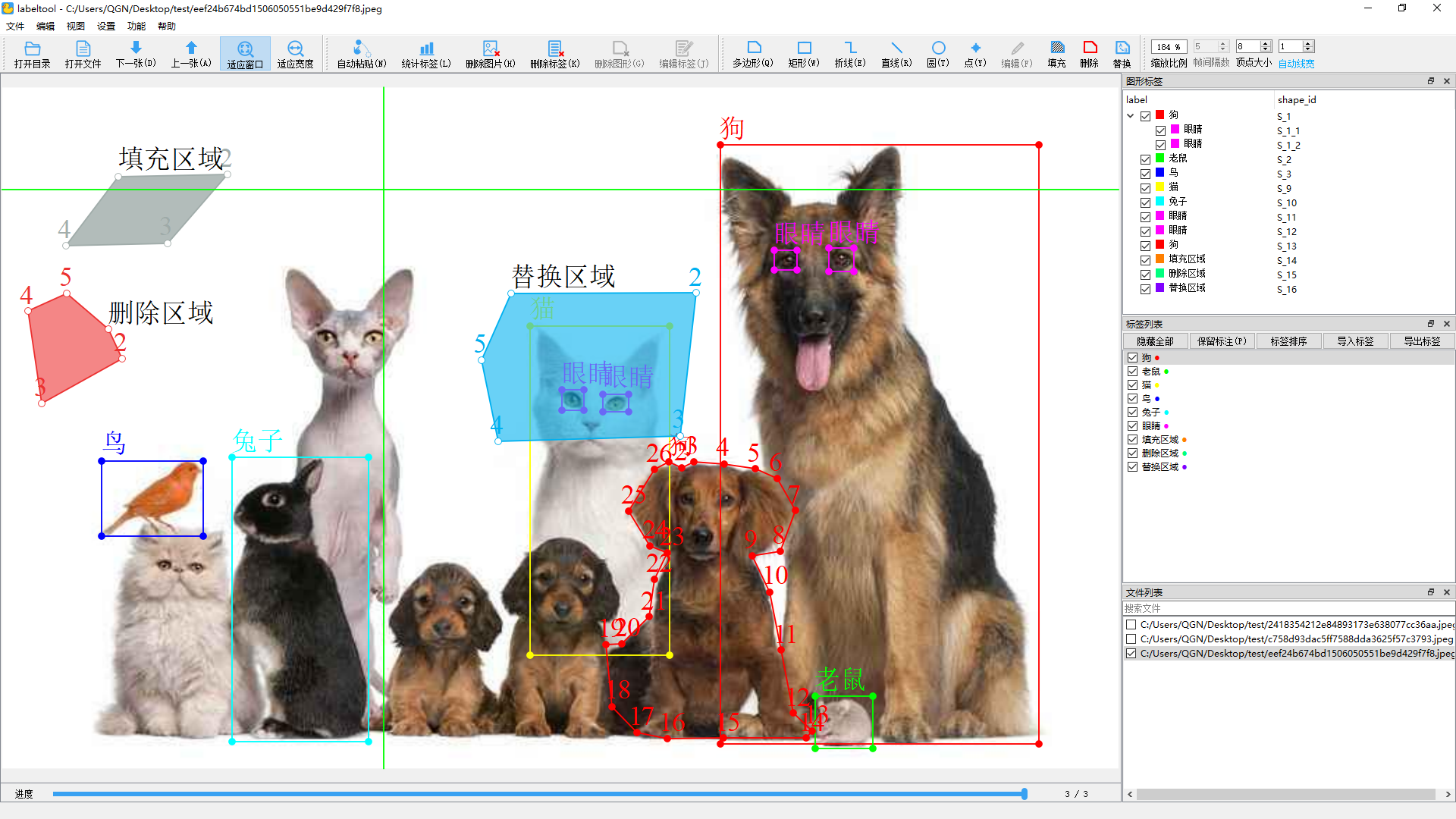
Task: Click the delete image (删除图片) icon
Action: point(490,54)
